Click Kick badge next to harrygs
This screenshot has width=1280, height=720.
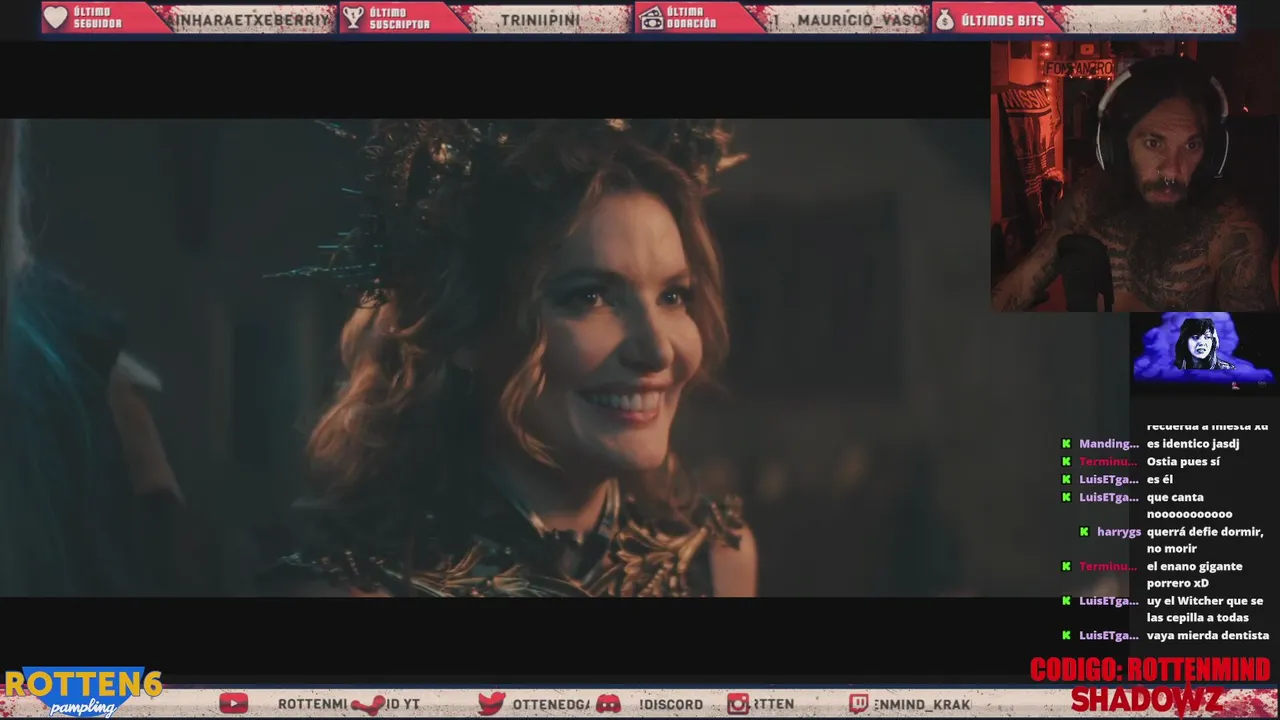click(1084, 532)
